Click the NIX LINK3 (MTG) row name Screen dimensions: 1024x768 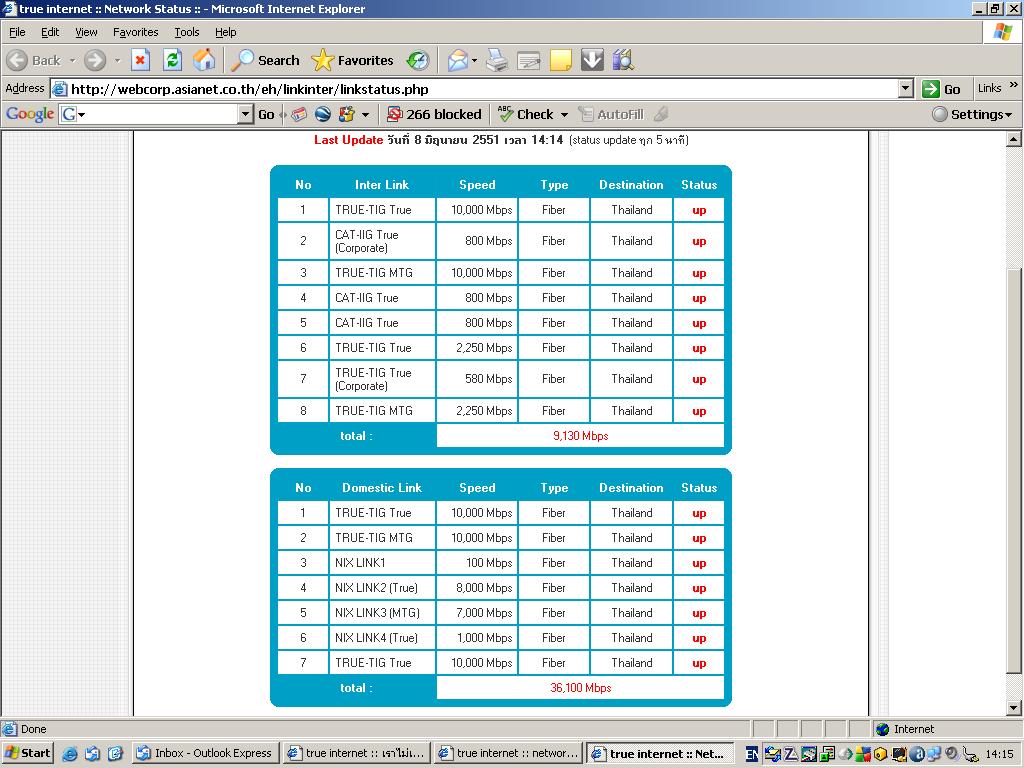coord(377,613)
